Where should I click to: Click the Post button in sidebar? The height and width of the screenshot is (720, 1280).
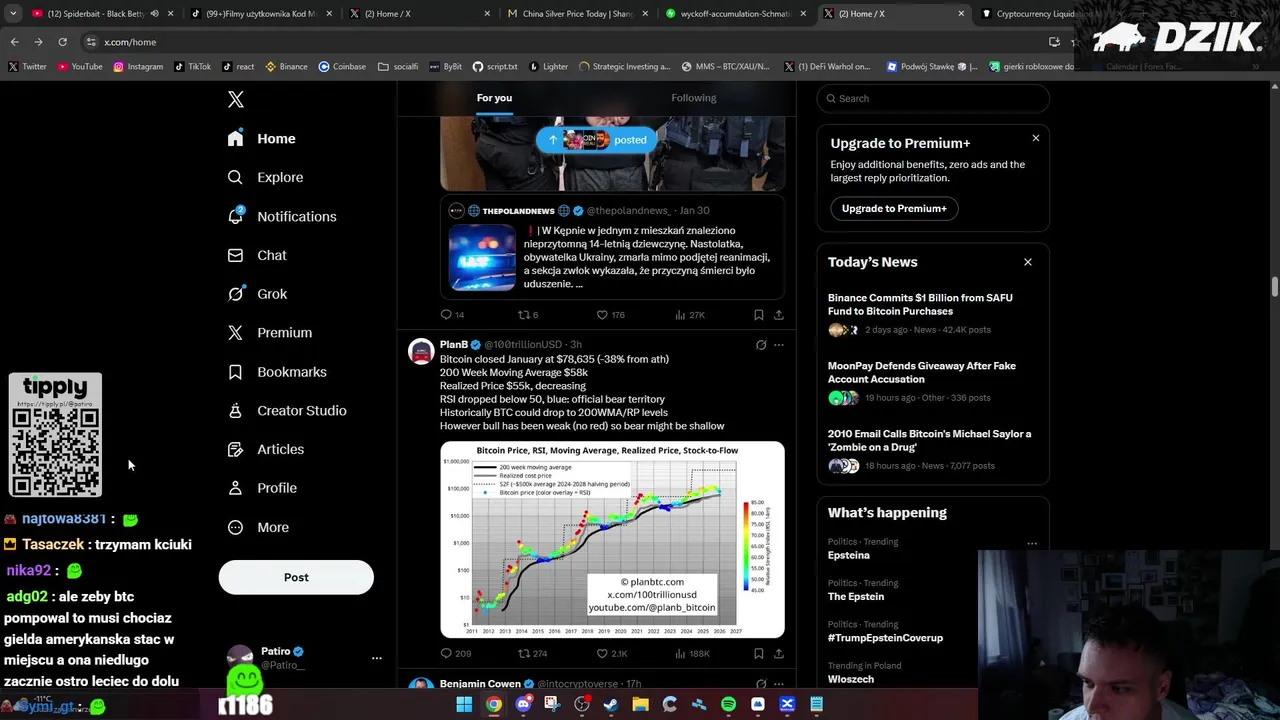click(296, 577)
